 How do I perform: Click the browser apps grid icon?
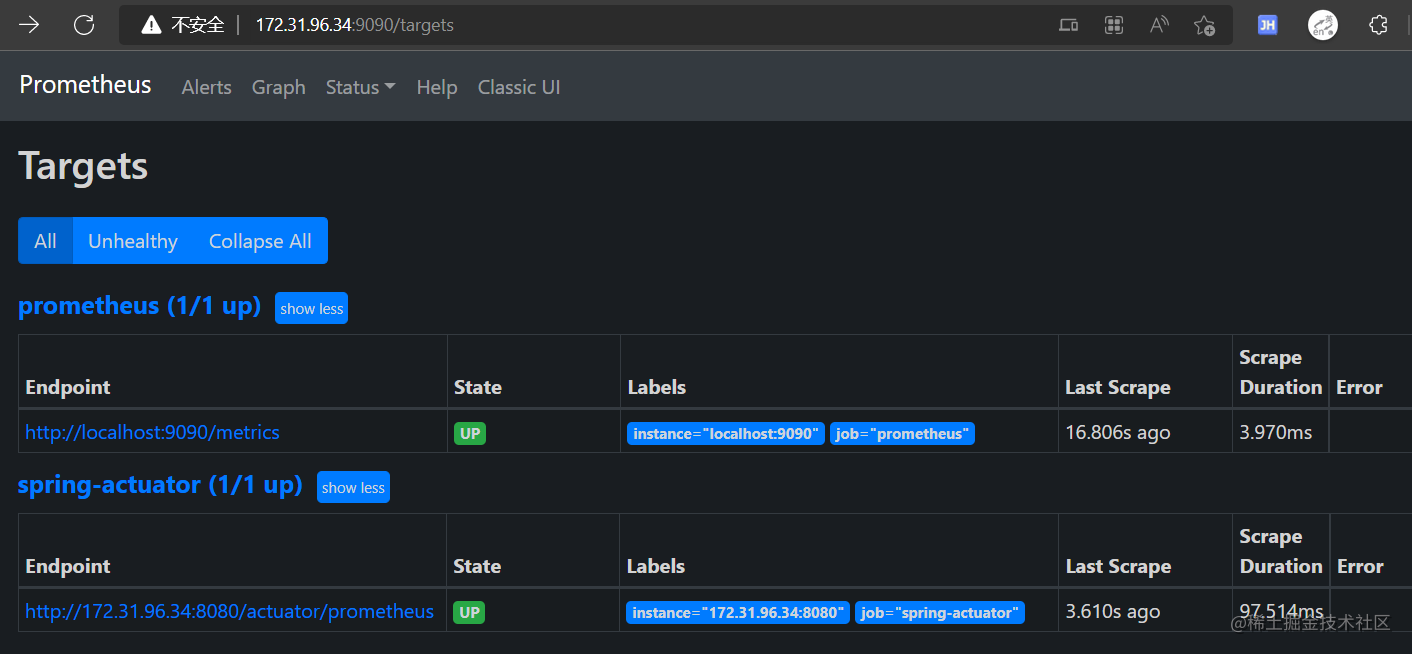click(x=1113, y=24)
